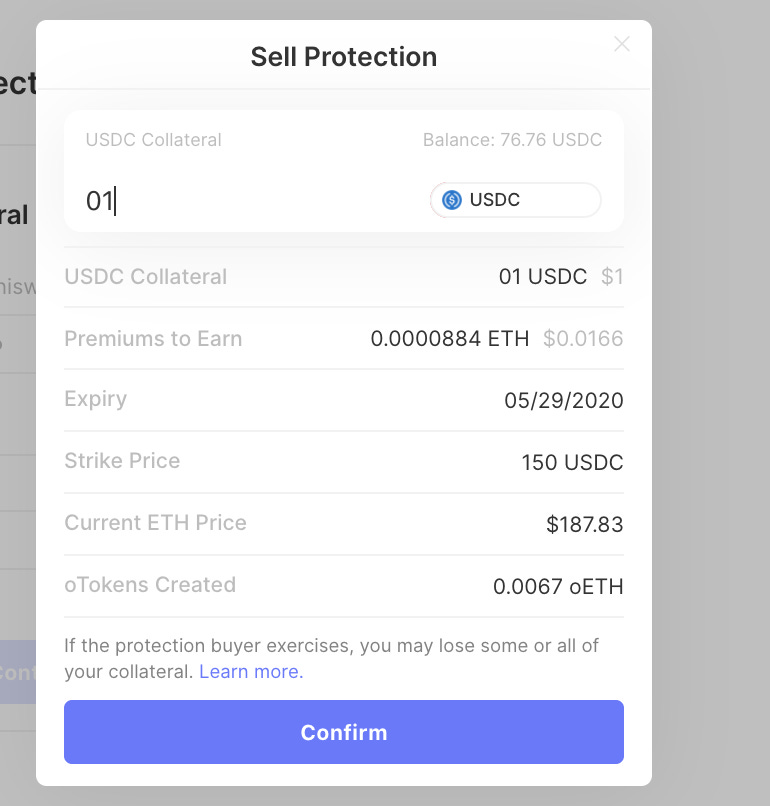Click the $0.0166 premium dollar value
Screen dimensions: 770x806
583,339
